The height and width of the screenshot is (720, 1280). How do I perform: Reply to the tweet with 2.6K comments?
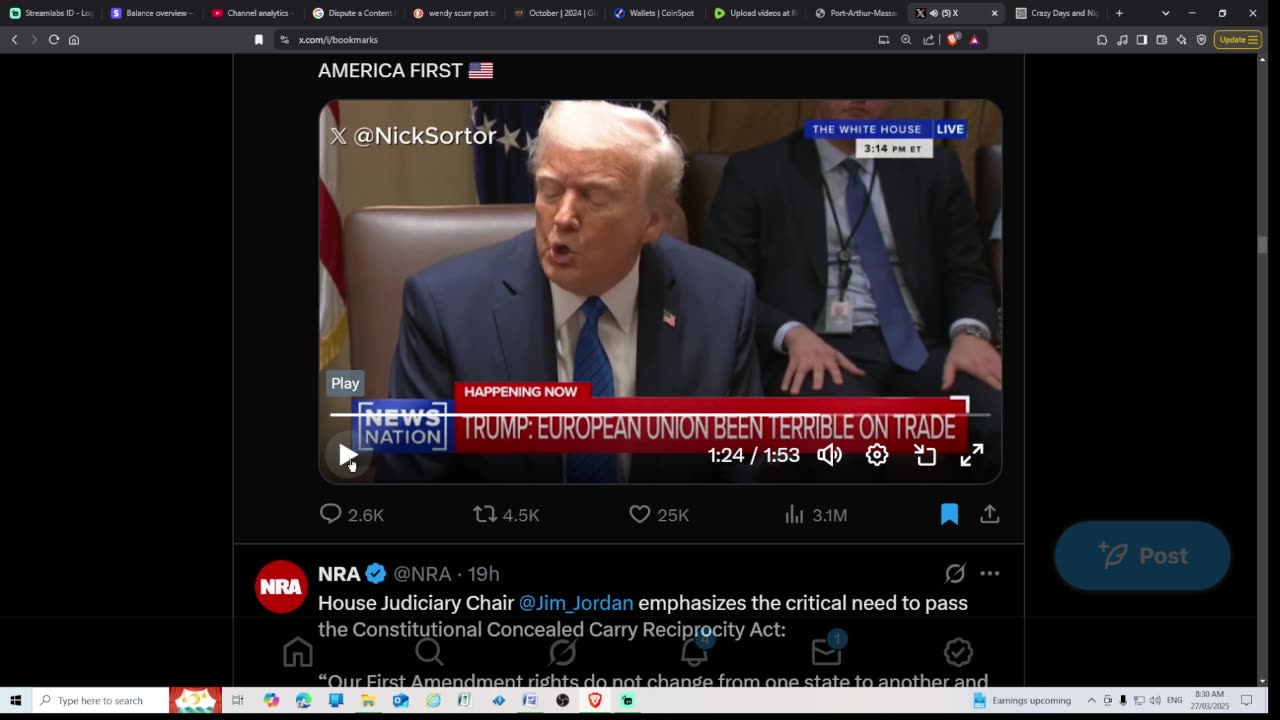coord(351,514)
